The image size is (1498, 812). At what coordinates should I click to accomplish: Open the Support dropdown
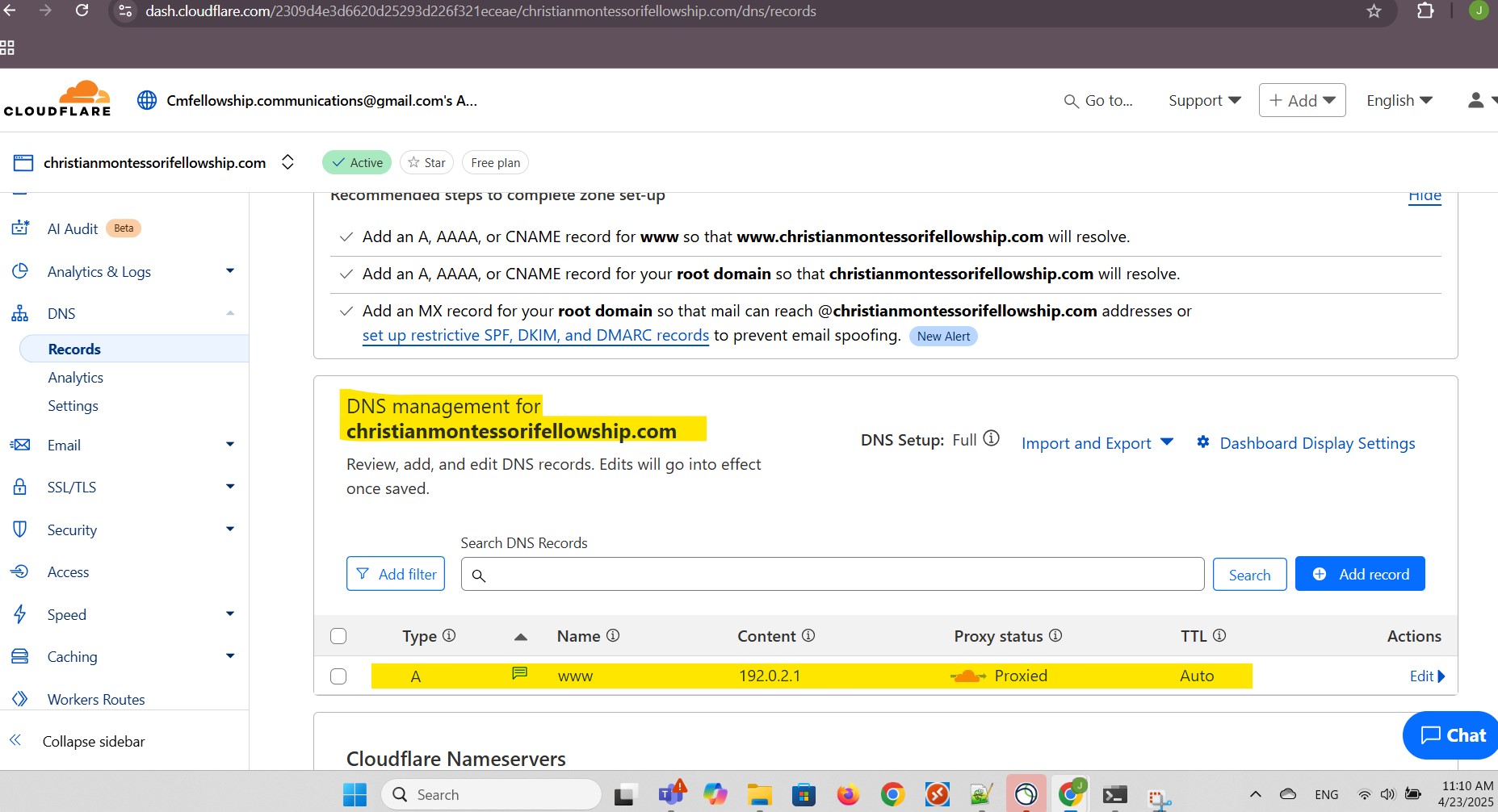pyautogui.click(x=1204, y=100)
